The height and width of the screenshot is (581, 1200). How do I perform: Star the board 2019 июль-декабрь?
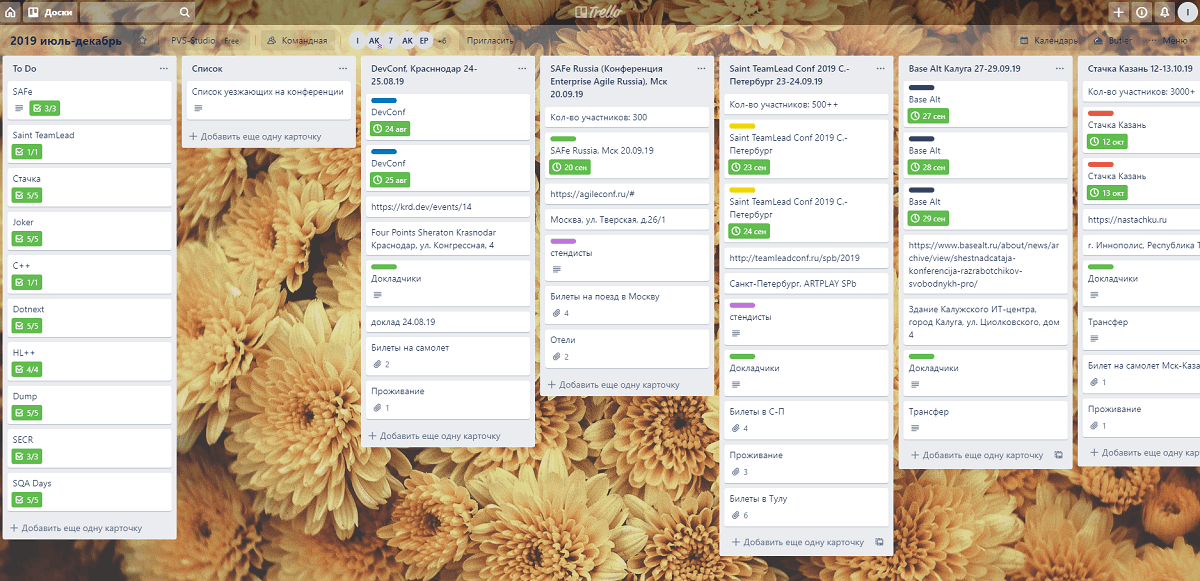point(143,41)
